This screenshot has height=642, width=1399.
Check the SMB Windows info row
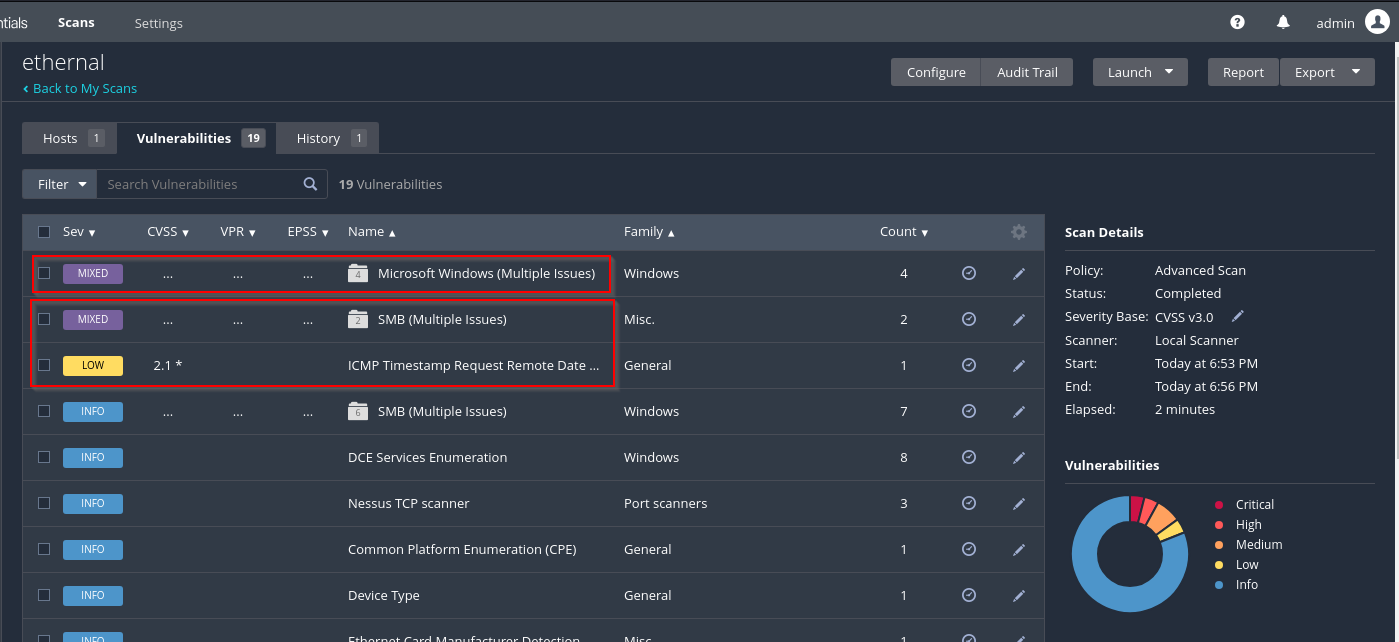(x=44, y=411)
